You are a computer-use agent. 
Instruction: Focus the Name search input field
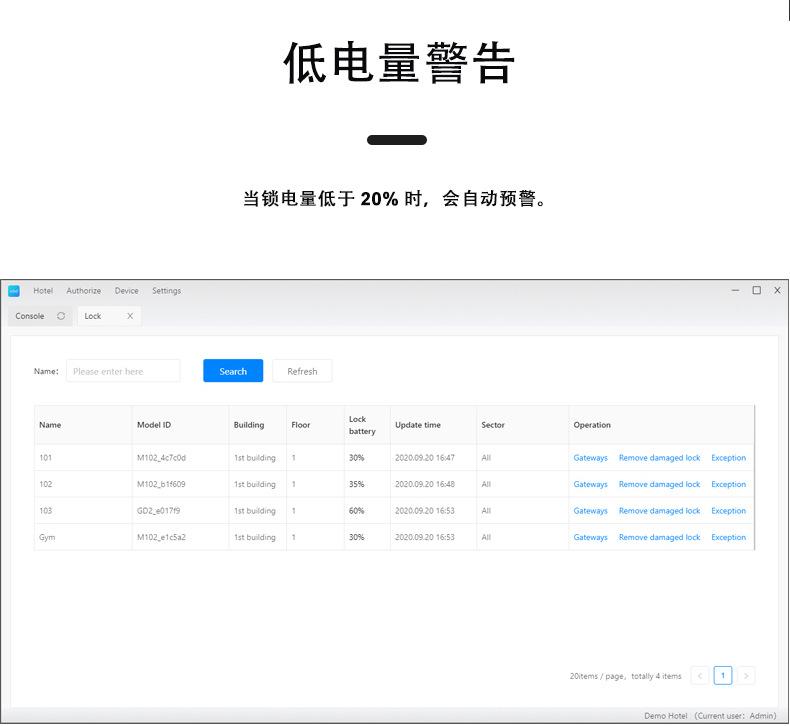click(123, 371)
